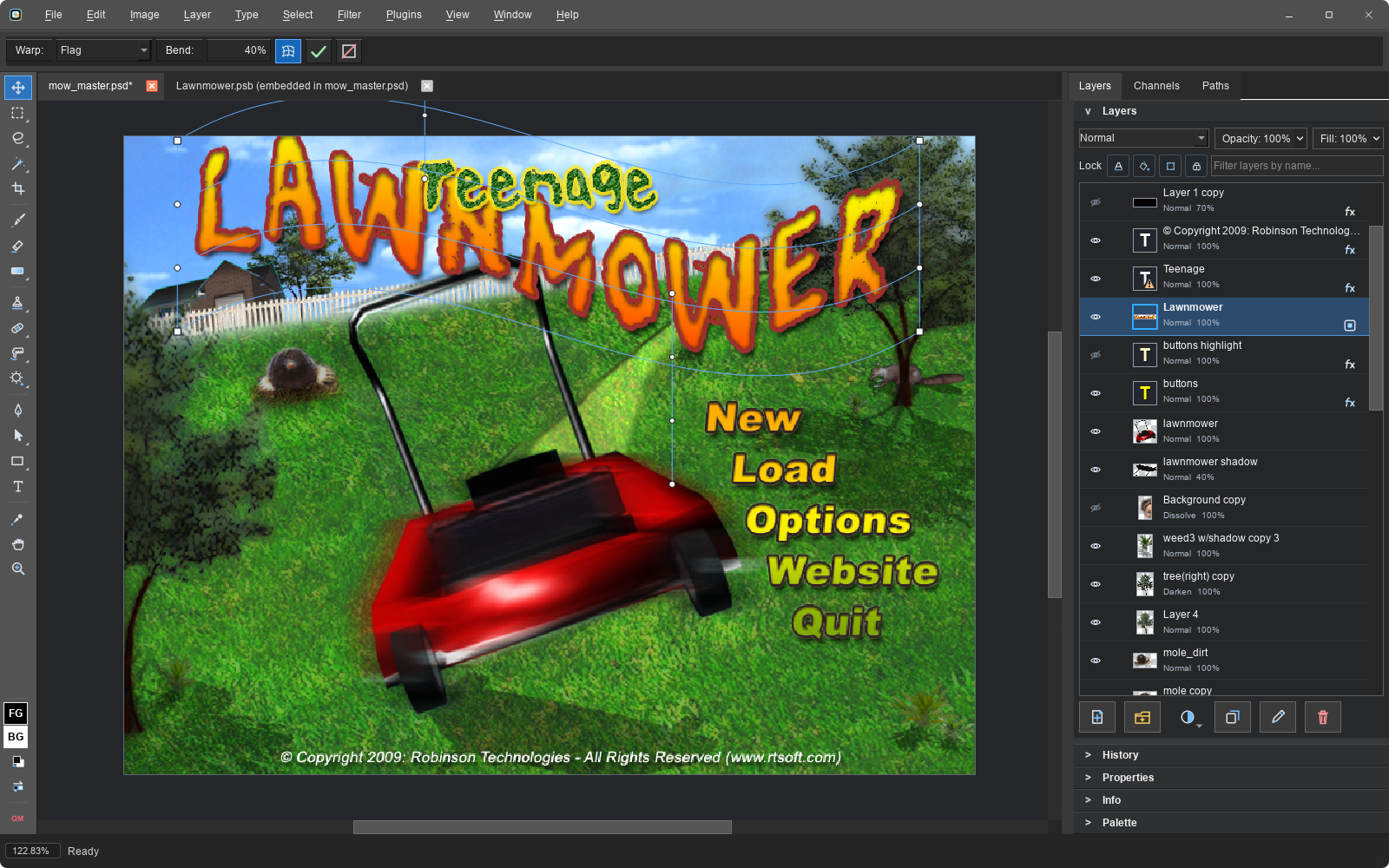
Task: Hide the Lawnmower smart object layer
Action: (1096, 317)
